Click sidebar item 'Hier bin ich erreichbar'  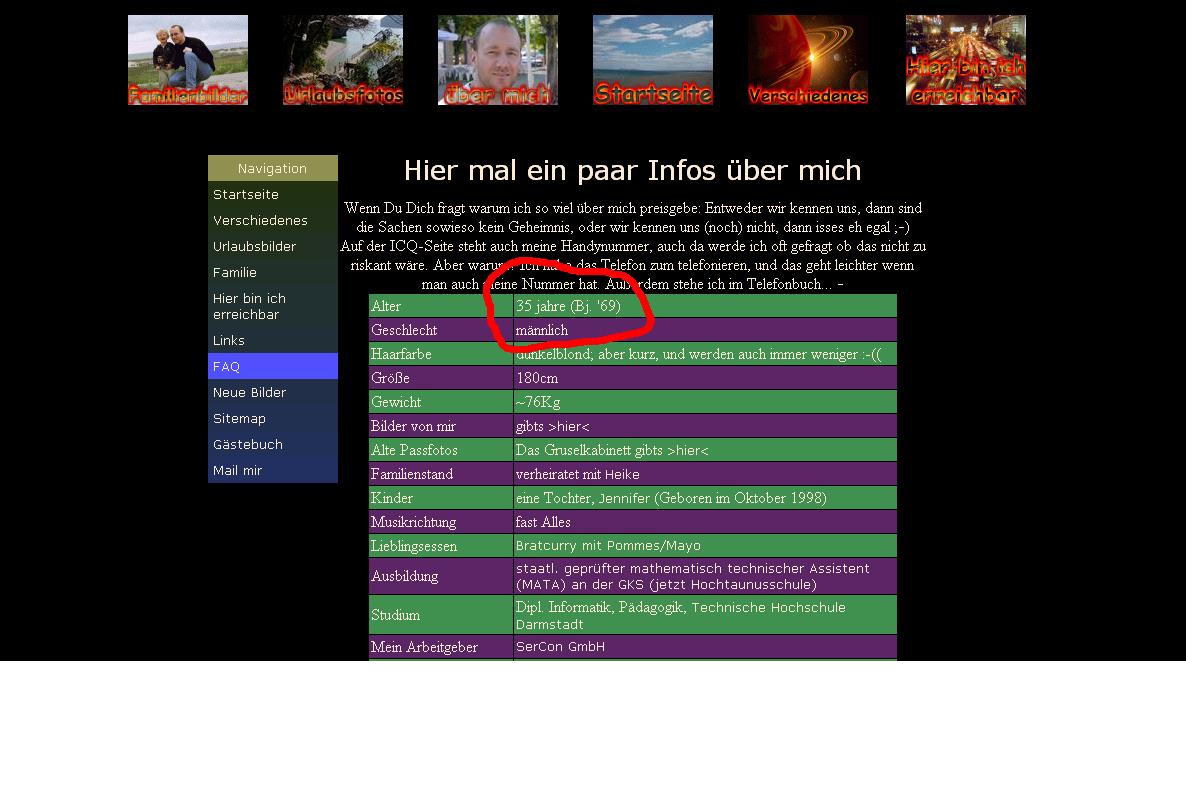pyautogui.click(x=249, y=306)
